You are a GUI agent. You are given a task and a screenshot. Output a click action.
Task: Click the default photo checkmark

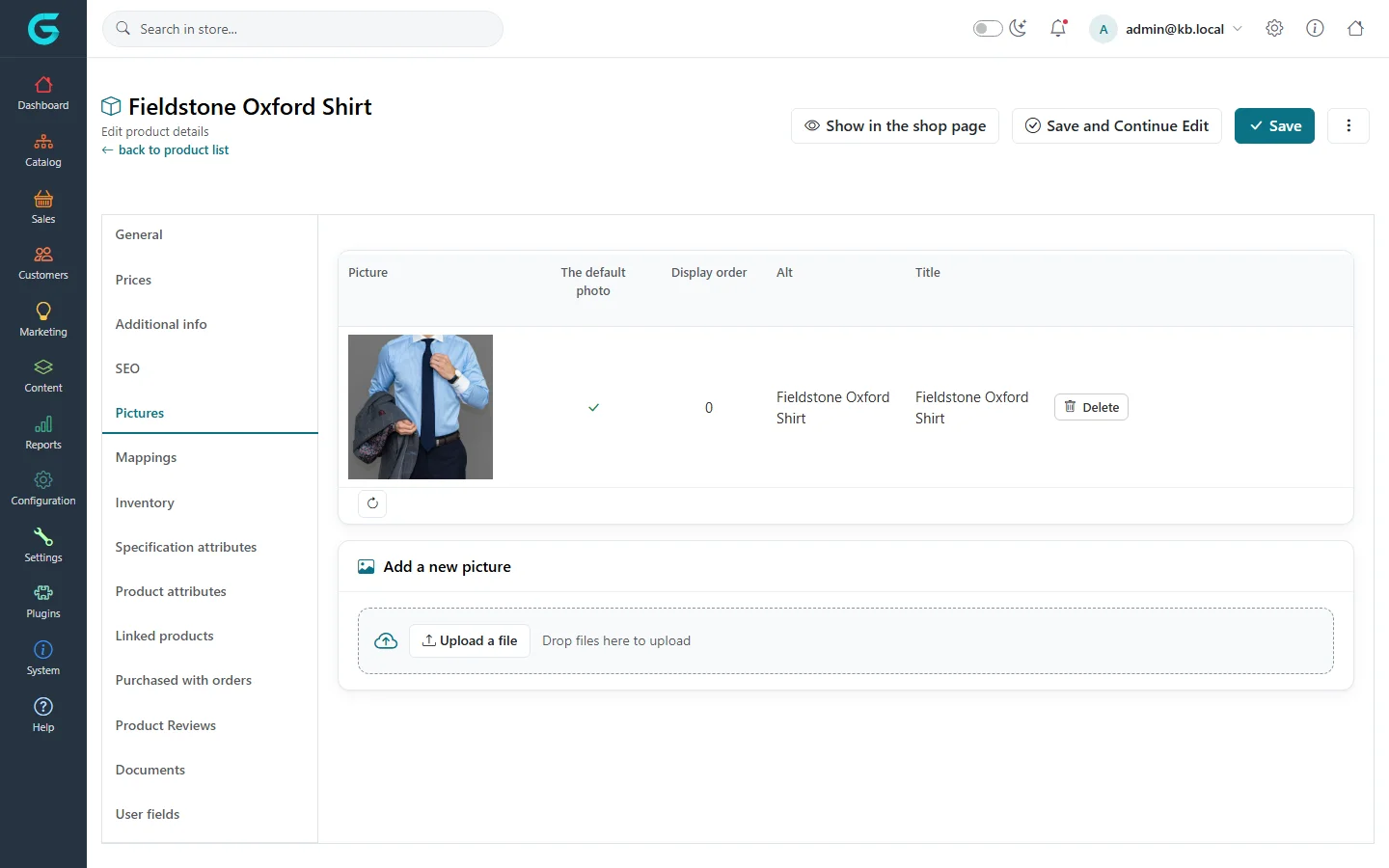point(593,407)
